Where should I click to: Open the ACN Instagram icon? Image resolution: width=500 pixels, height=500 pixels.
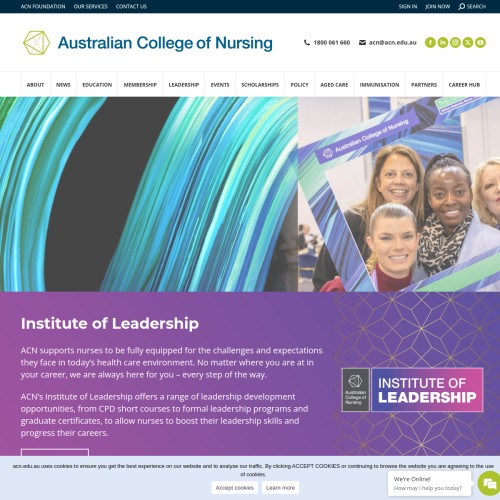coord(455,43)
